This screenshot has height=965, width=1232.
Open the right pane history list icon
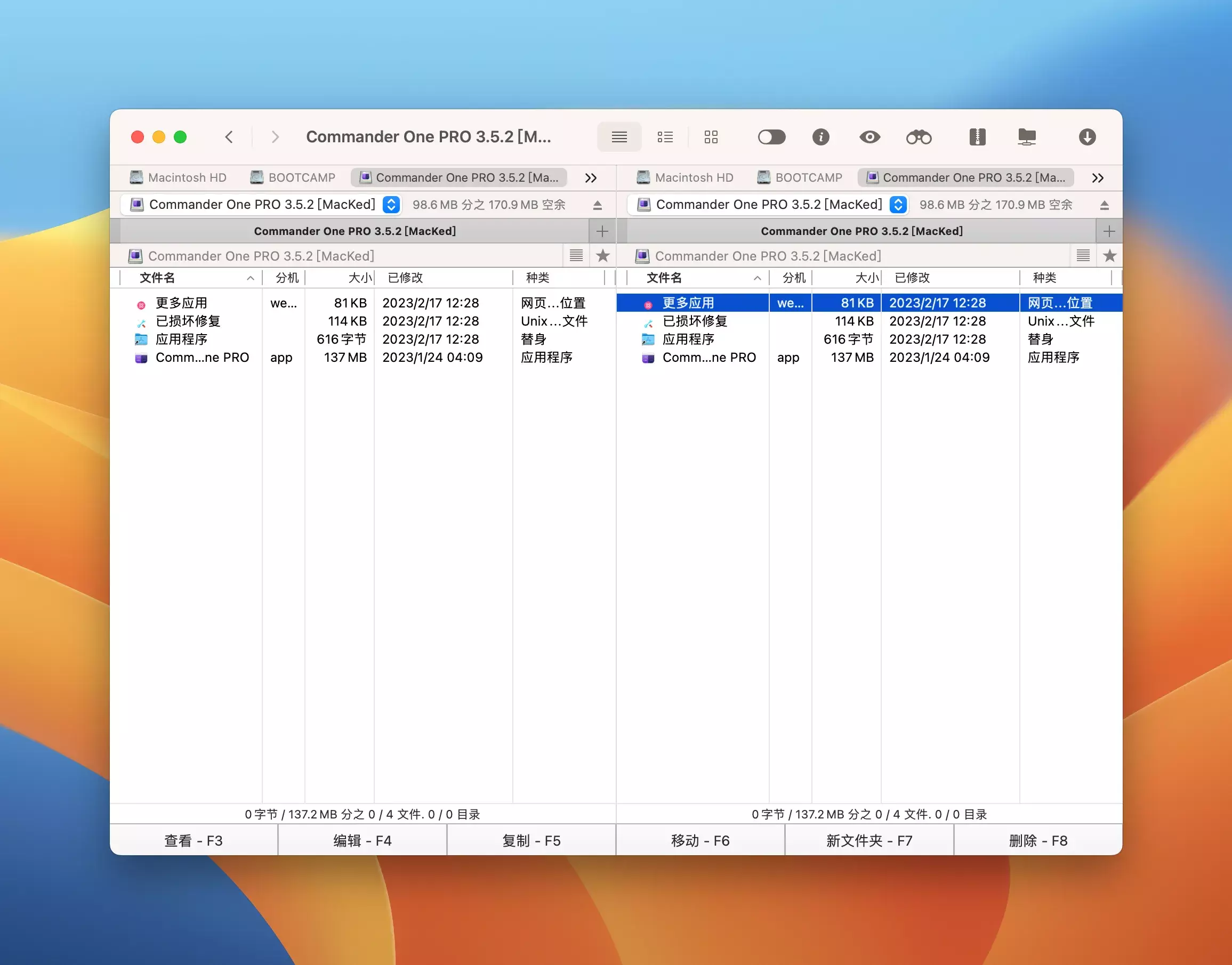click(1083, 256)
